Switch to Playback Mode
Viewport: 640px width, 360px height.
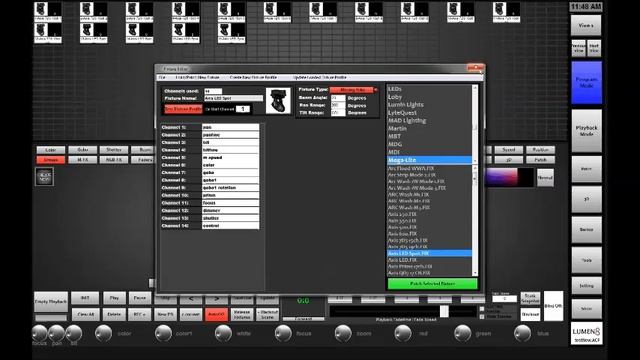point(587,131)
